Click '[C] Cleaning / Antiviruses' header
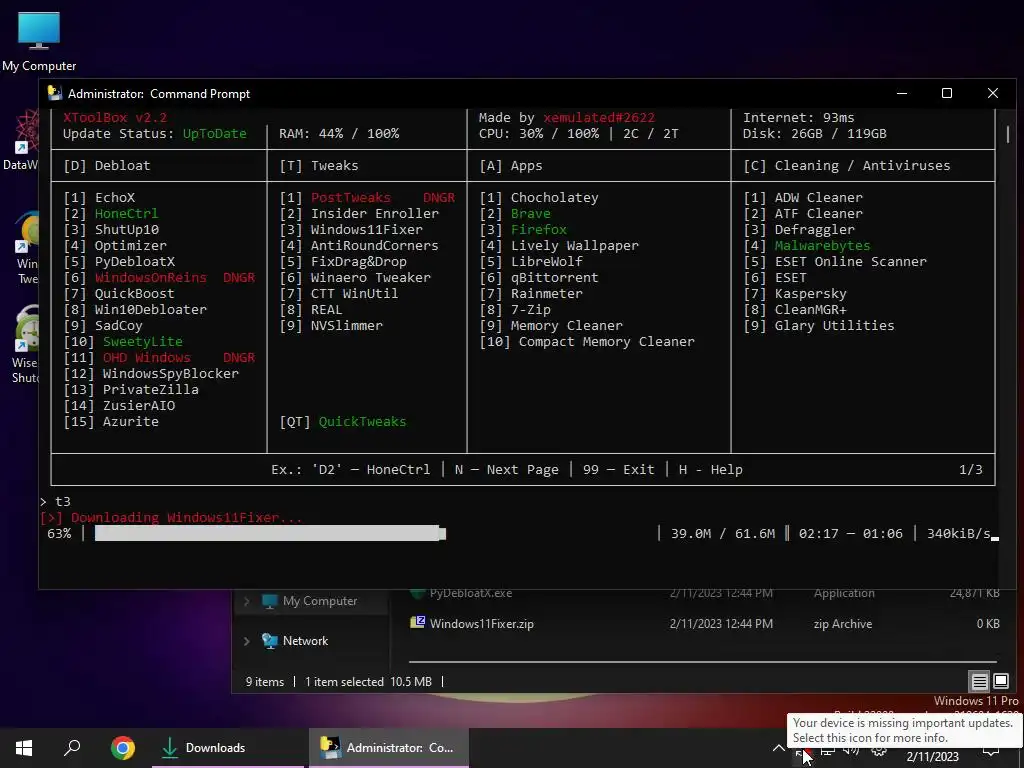 (x=846, y=165)
